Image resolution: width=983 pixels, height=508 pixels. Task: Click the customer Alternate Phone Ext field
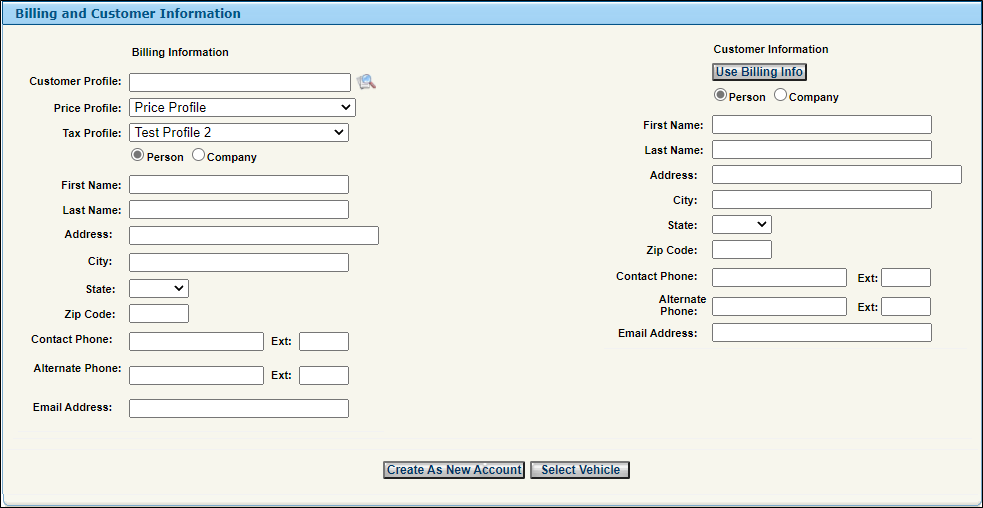click(x=906, y=307)
